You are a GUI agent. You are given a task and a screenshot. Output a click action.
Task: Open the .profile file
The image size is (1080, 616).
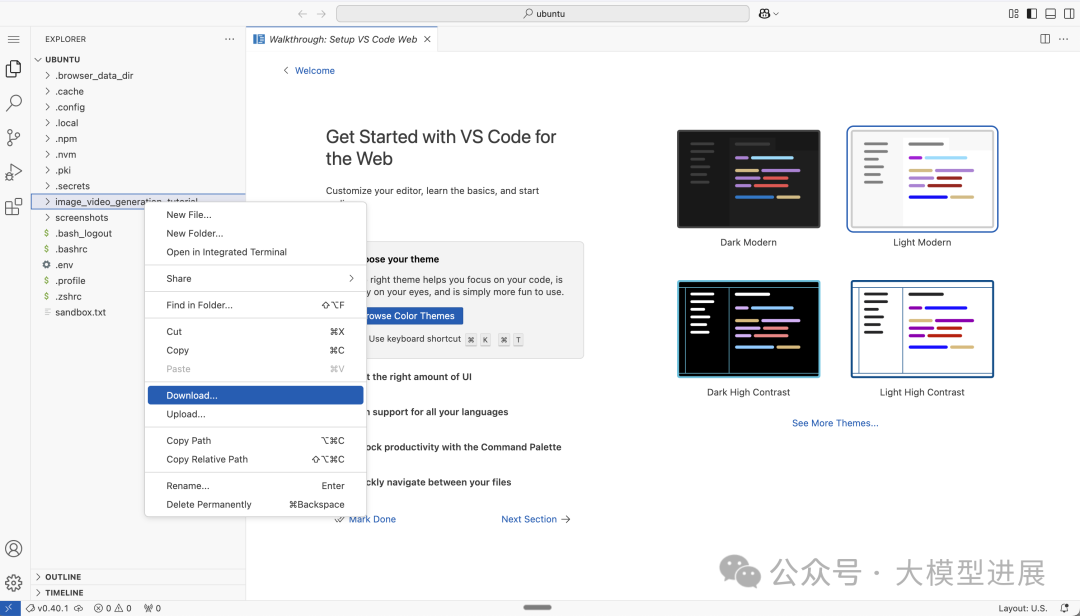tap(70, 281)
